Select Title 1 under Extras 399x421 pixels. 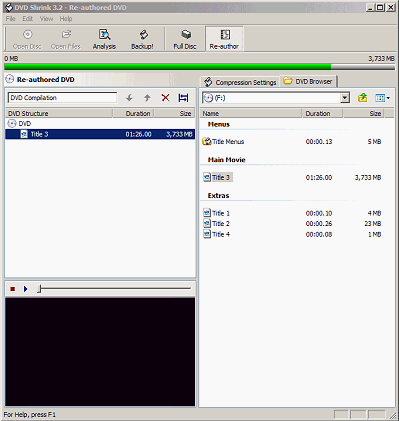[221, 213]
